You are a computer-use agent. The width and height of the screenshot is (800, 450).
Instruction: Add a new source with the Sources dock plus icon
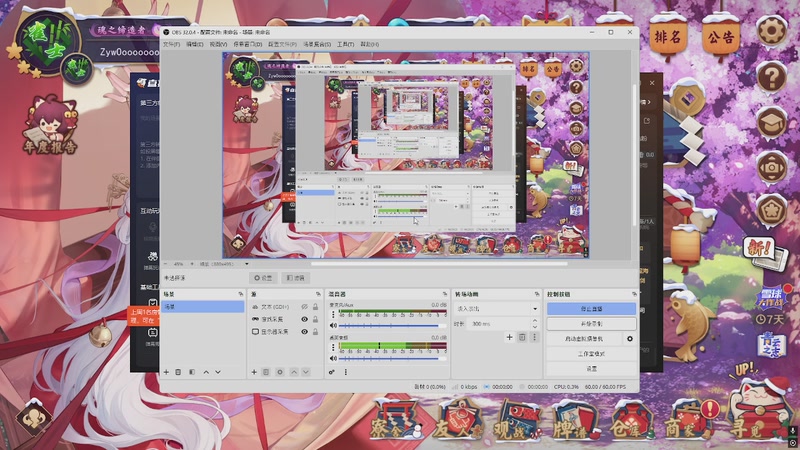point(254,372)
